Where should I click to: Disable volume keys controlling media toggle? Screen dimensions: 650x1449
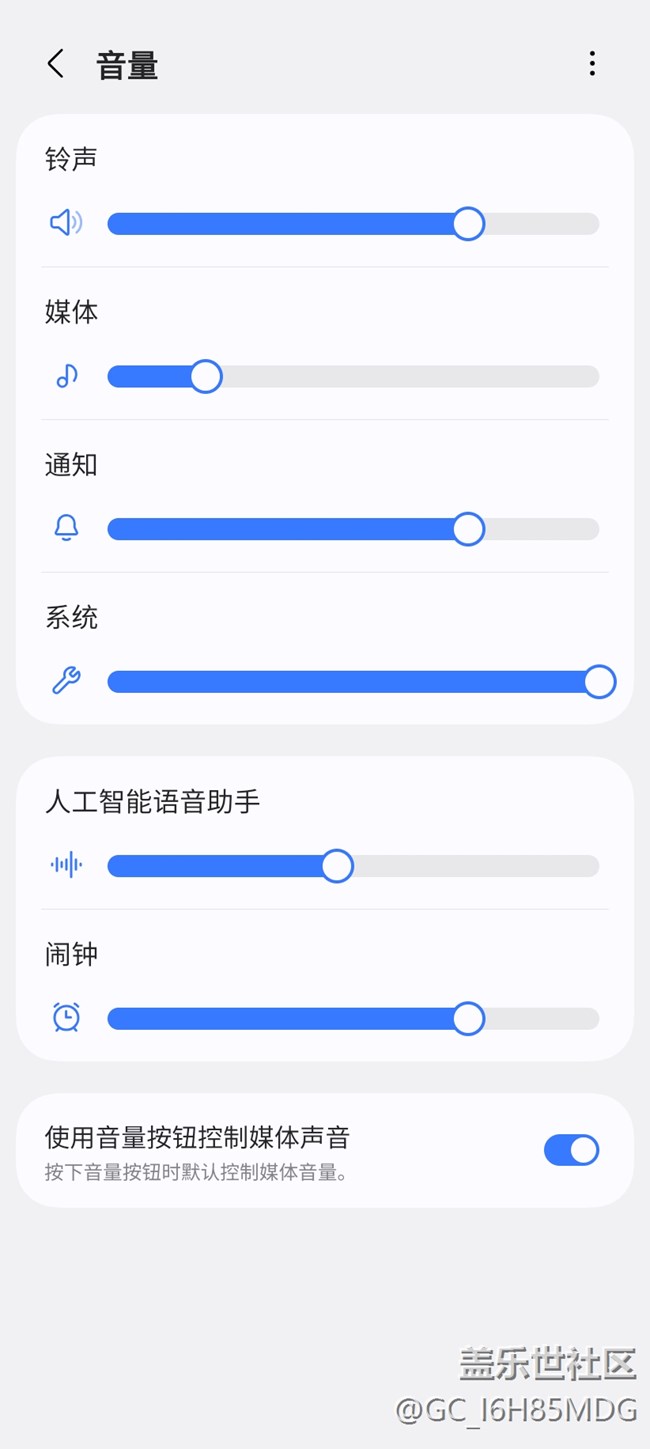(x=571, y=1150)
